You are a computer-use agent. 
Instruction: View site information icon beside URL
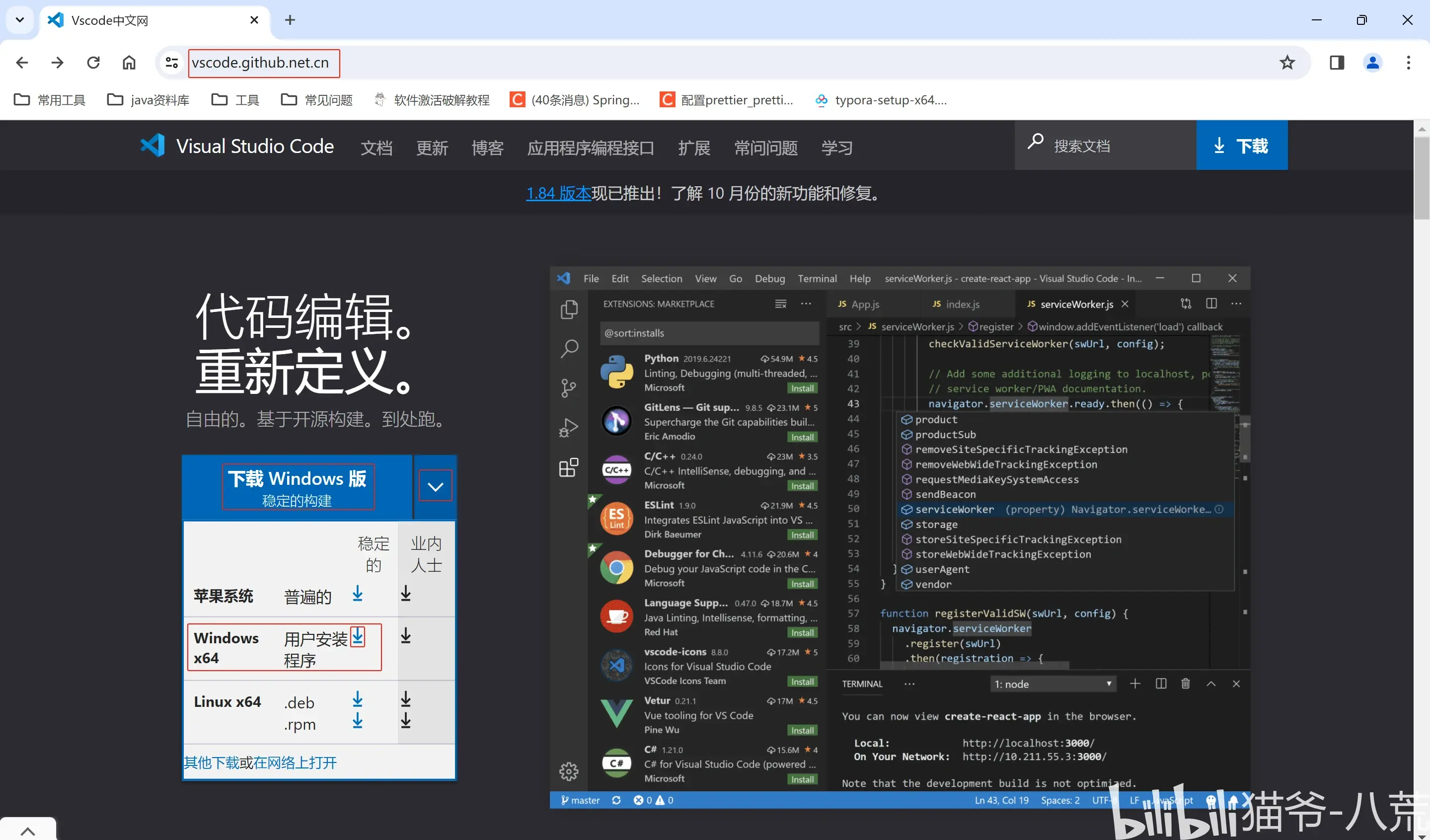(x=171, y=63)
